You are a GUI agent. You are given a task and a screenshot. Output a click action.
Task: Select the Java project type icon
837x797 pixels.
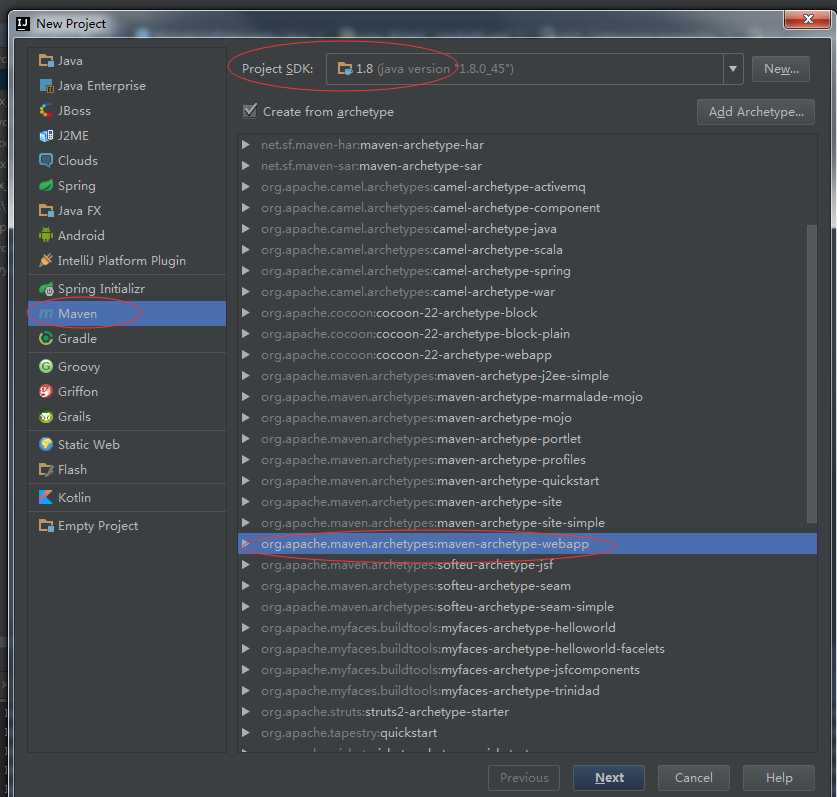[x=46, y=61]
